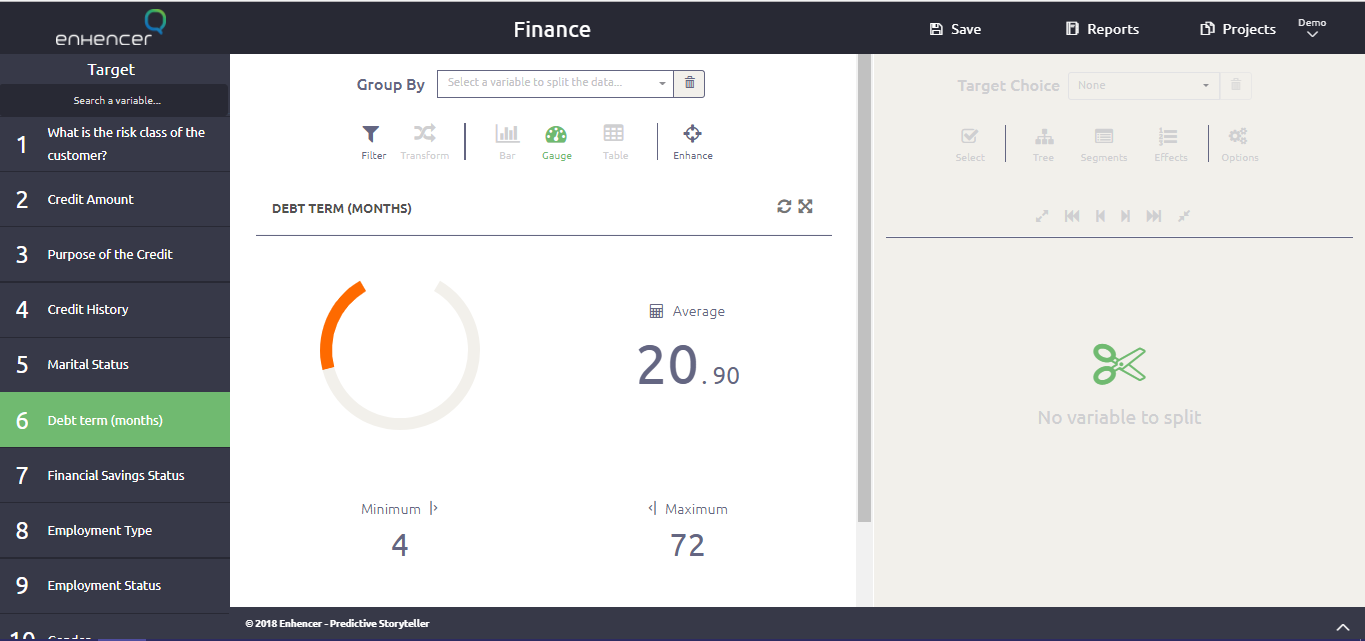This screenshot has height=641, width=1365.
Task: Select the Credit History variable
Action: coord(115,309)
